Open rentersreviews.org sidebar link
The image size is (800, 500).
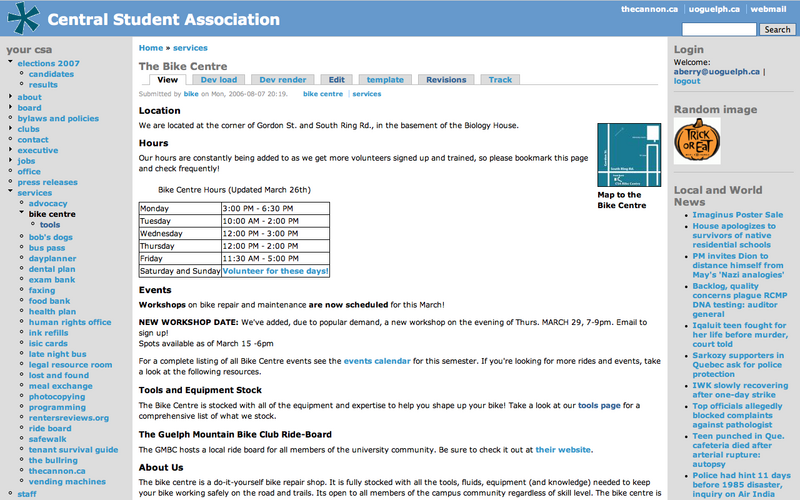tap(69, 418)
